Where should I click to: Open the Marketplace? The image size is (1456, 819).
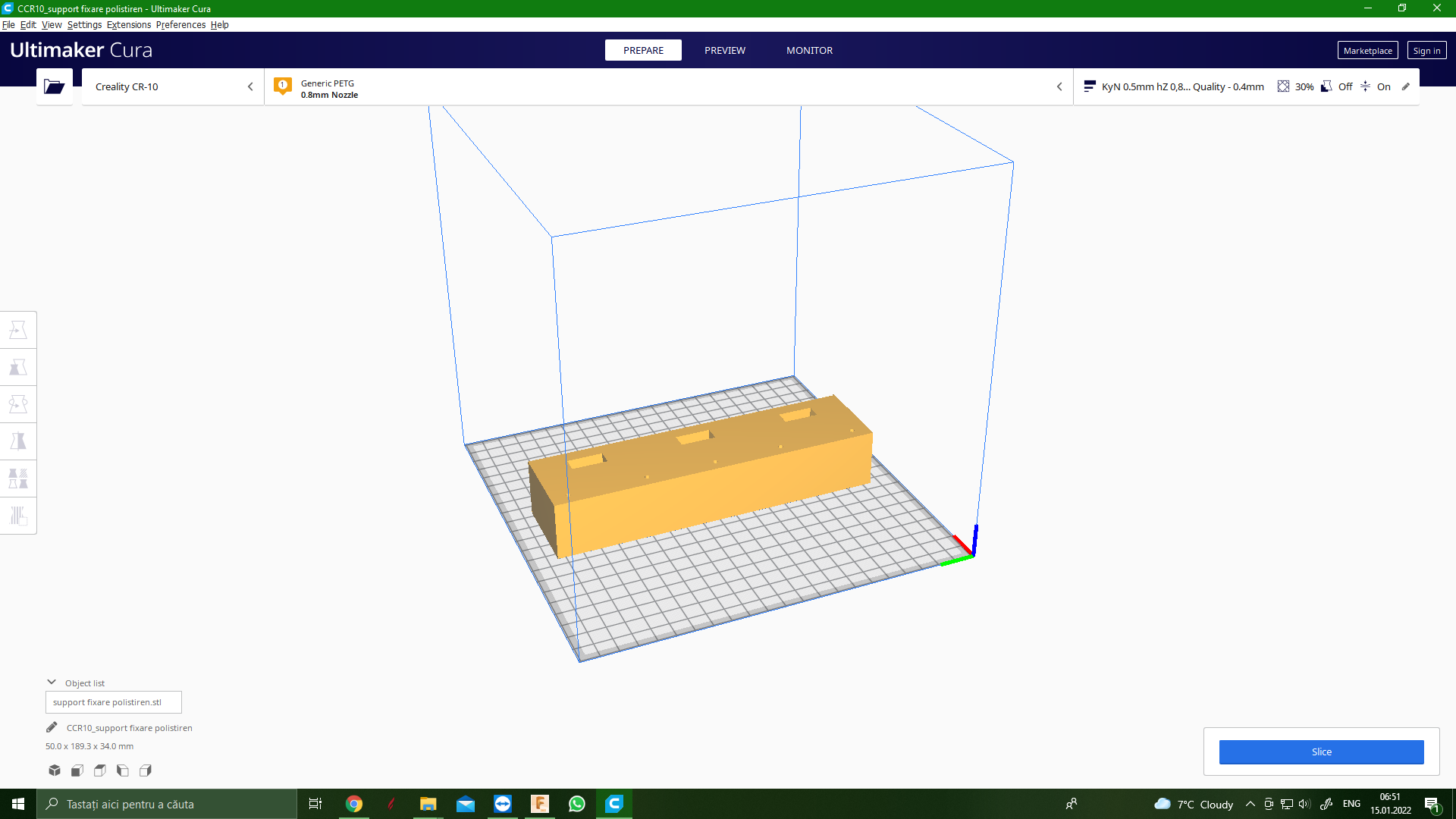point(1367,51)
